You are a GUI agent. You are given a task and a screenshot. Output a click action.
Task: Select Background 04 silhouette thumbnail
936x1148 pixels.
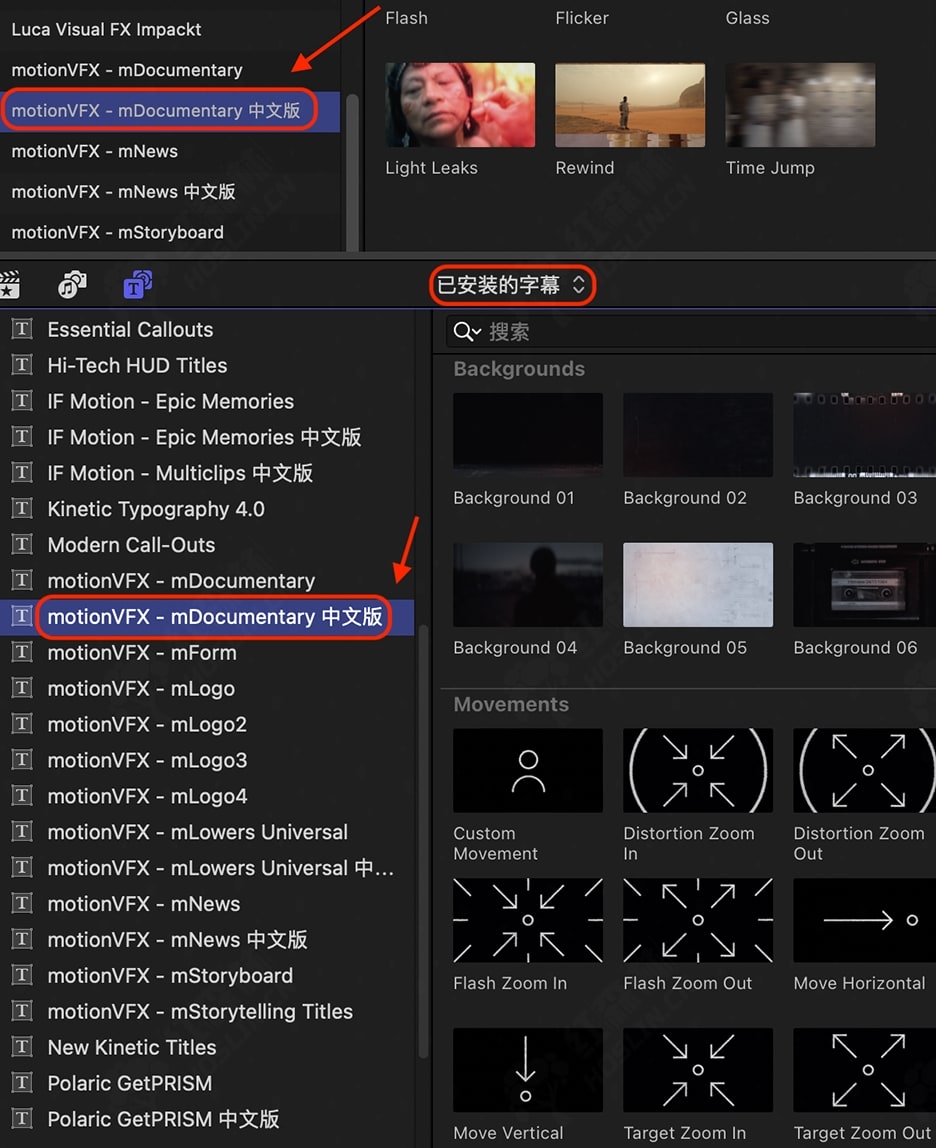point(527,584)
